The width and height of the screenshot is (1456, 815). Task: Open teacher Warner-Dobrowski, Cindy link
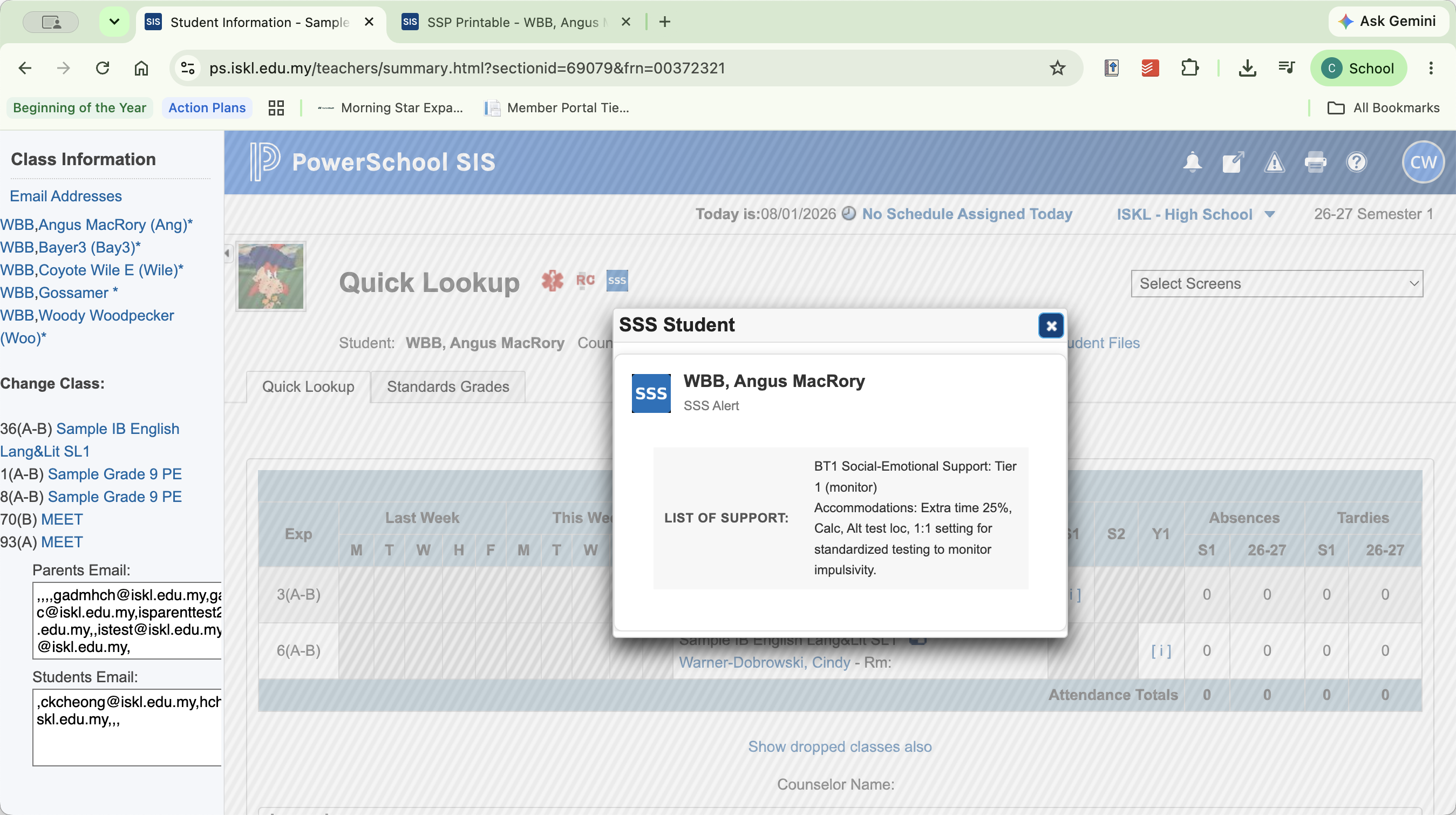tap(764, 662)
